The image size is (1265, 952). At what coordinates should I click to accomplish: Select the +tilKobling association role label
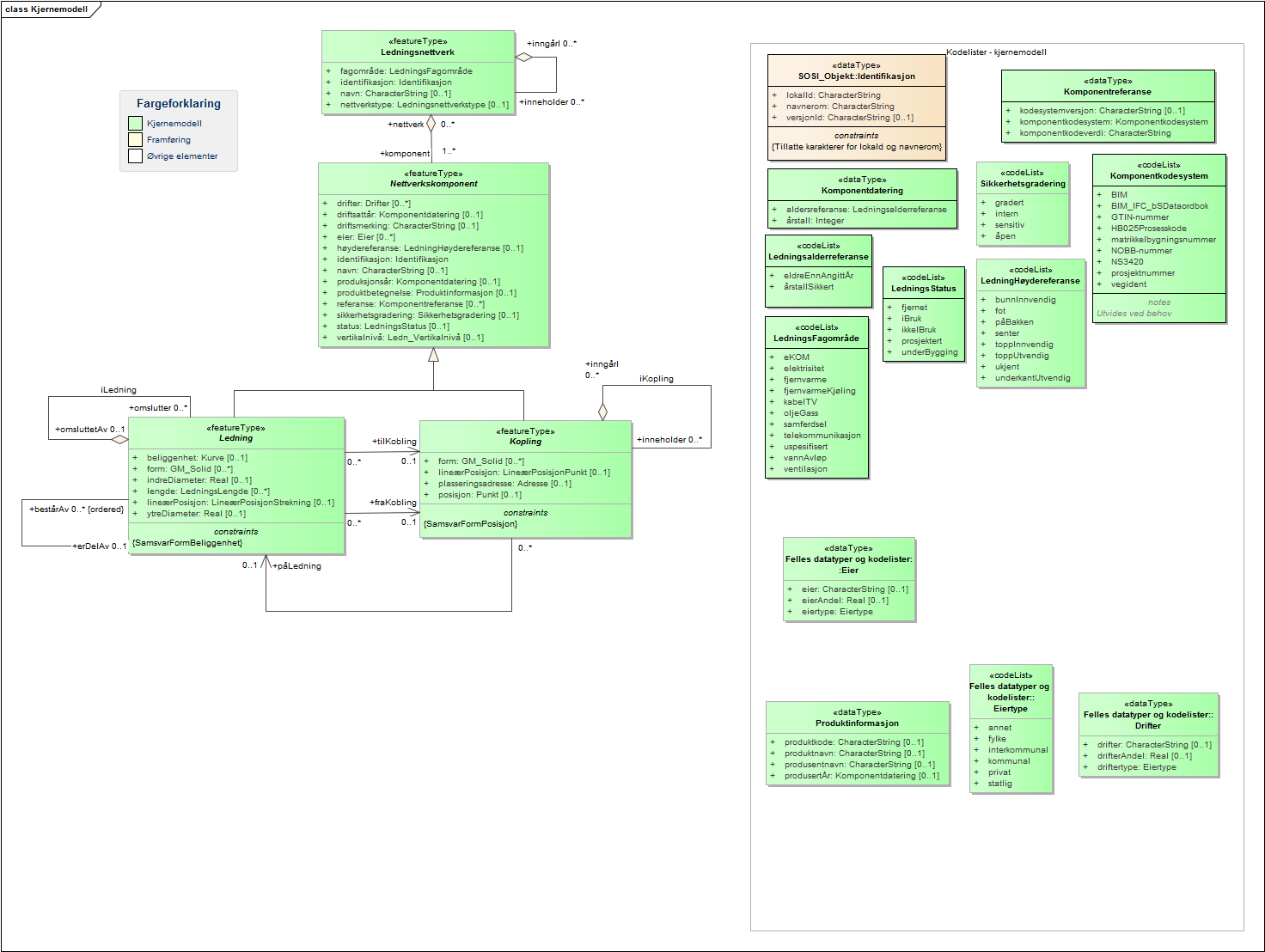coord(394,442)
